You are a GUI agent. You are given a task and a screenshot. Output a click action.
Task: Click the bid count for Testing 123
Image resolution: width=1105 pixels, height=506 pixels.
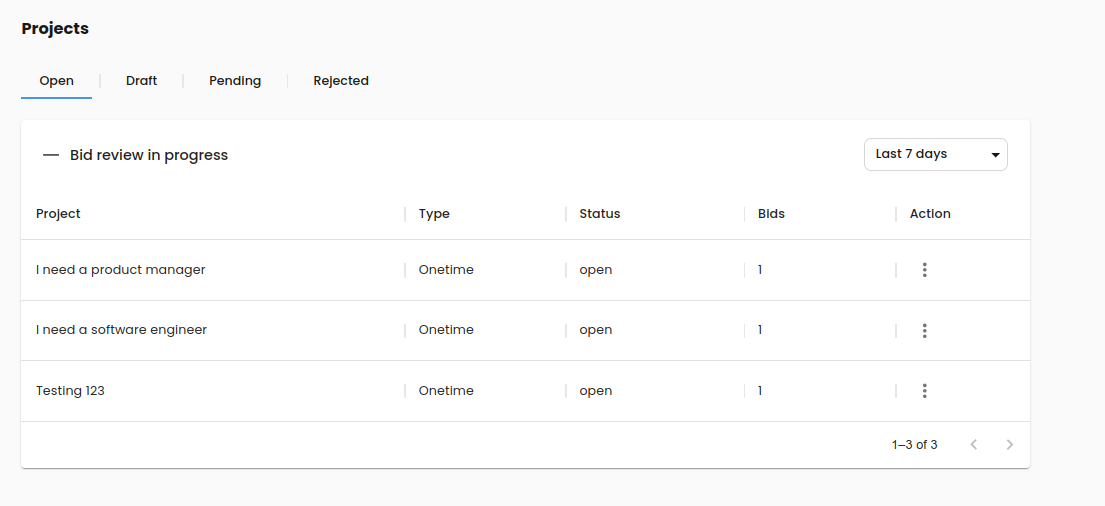(760, 391)
